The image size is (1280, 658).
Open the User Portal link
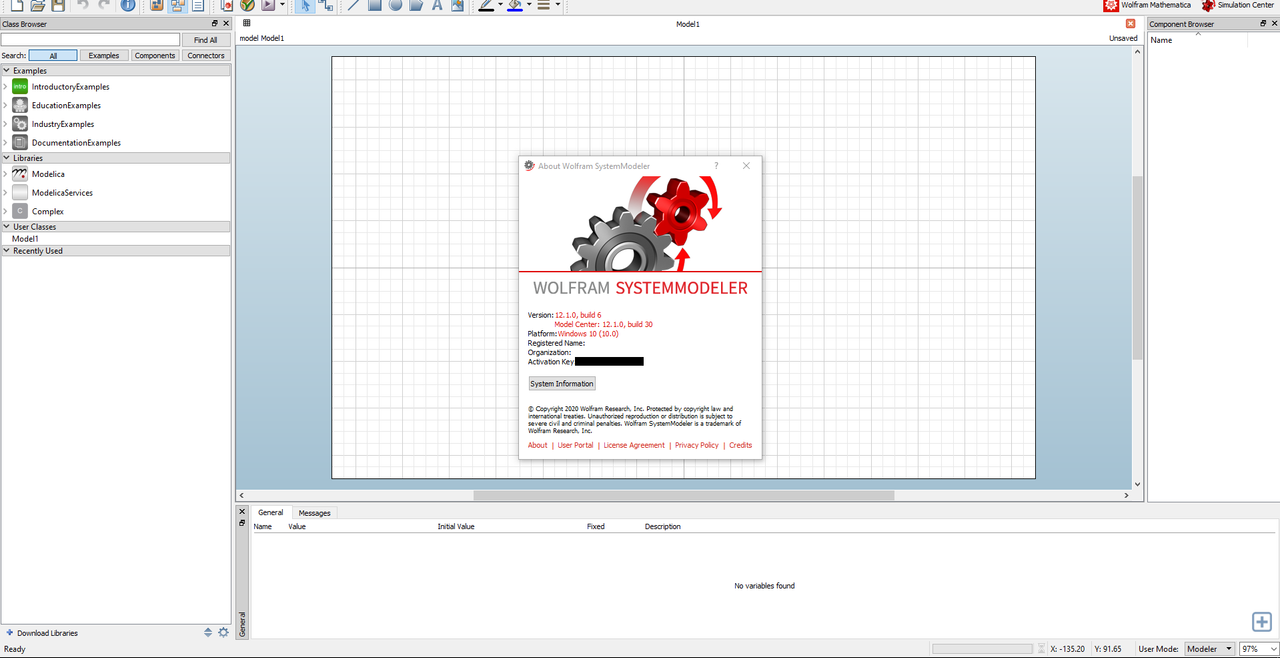click(x=575, y=445)
